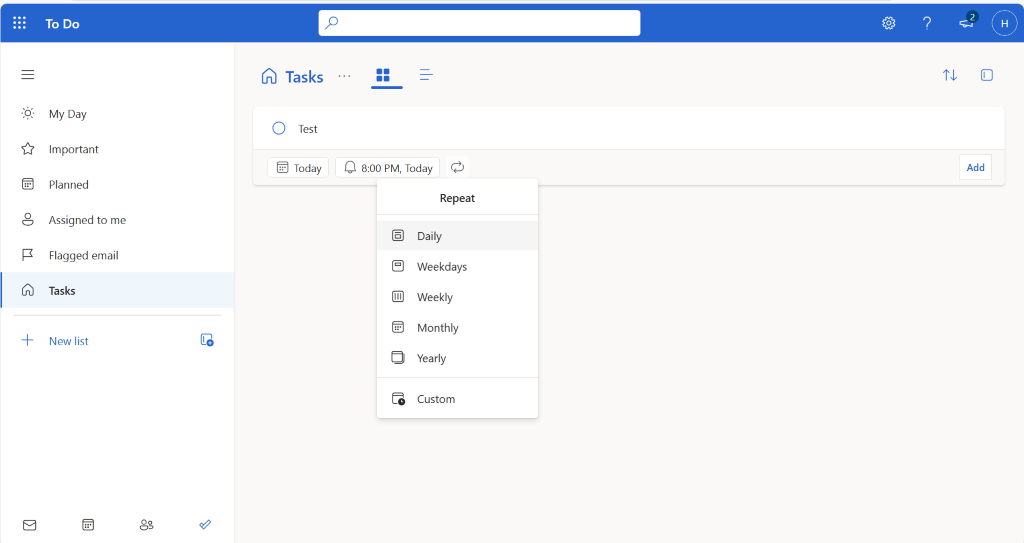Open Help question mark icon
The width and height of the screenshot is (1024, 543).
point(927,24)
